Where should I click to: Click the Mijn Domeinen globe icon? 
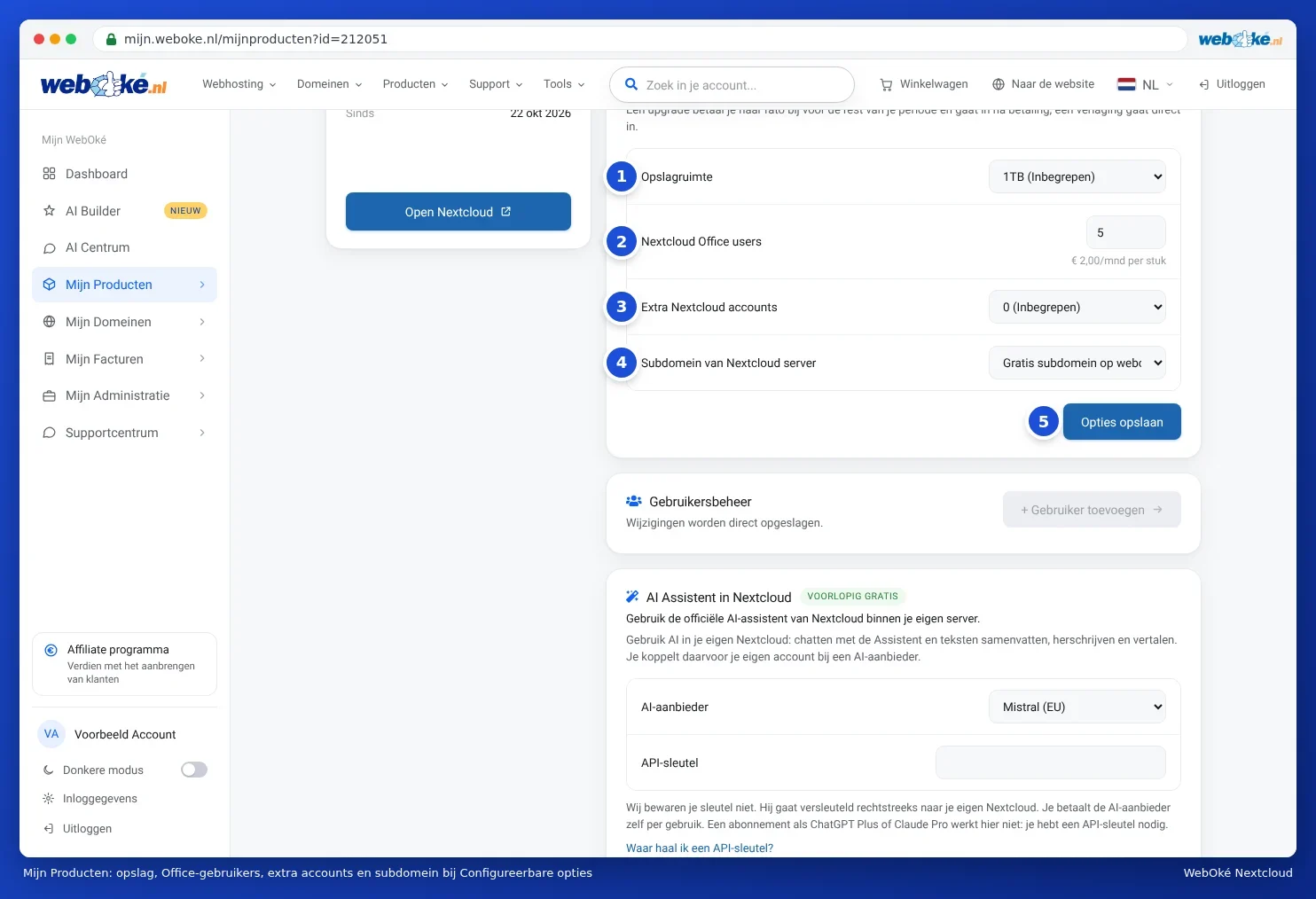pyautogui.click(x=50, y=322)
